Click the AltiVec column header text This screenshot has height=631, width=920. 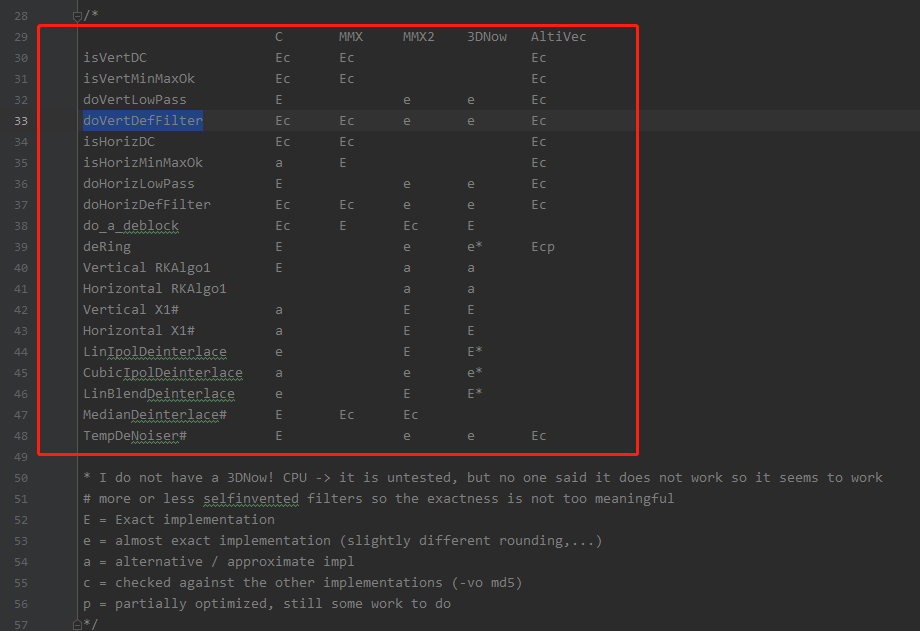pyautogui.click(x=558, y=37)
